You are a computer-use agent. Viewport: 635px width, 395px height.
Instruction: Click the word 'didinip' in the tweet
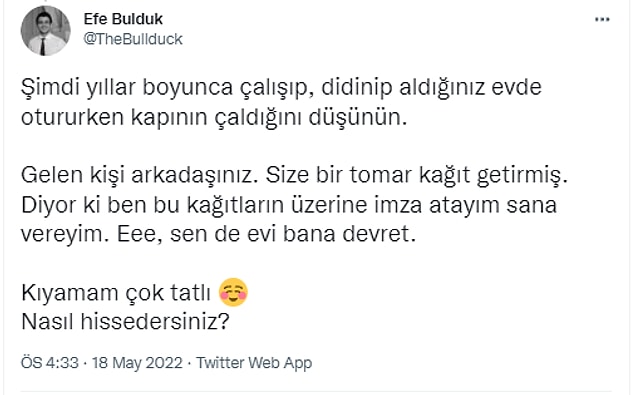pyautogui.click(x=357, y=88)
